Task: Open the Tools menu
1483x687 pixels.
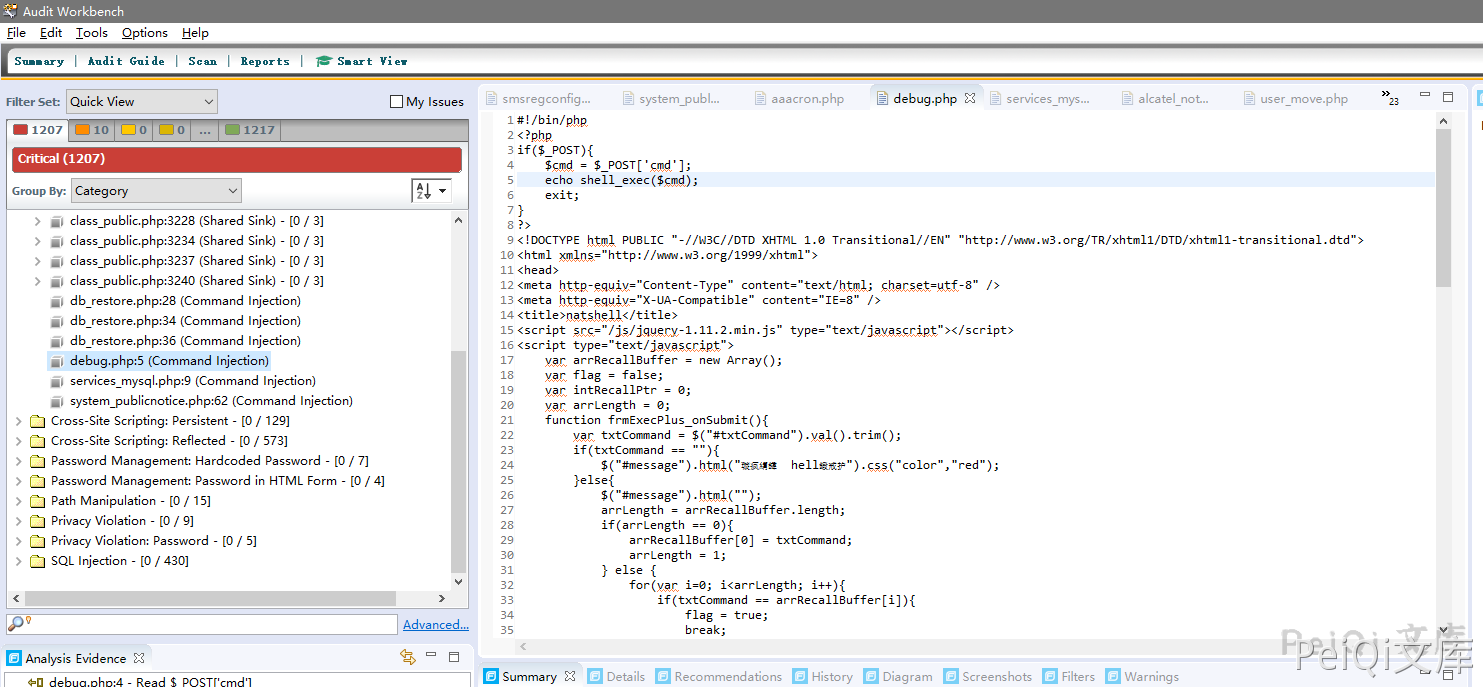Action: [x=91, y=33]
